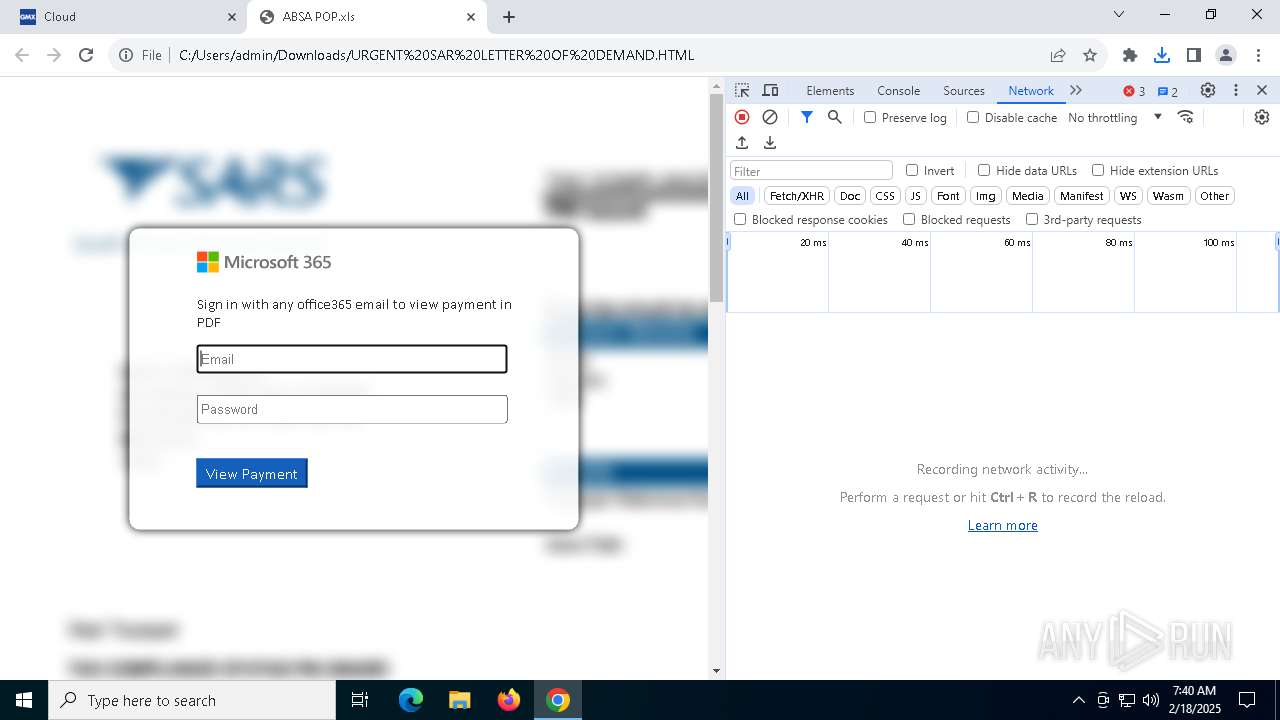Screen dimensions: 1280x720
Task: Open DevTools settings gear
Action: coord(1208,90)
